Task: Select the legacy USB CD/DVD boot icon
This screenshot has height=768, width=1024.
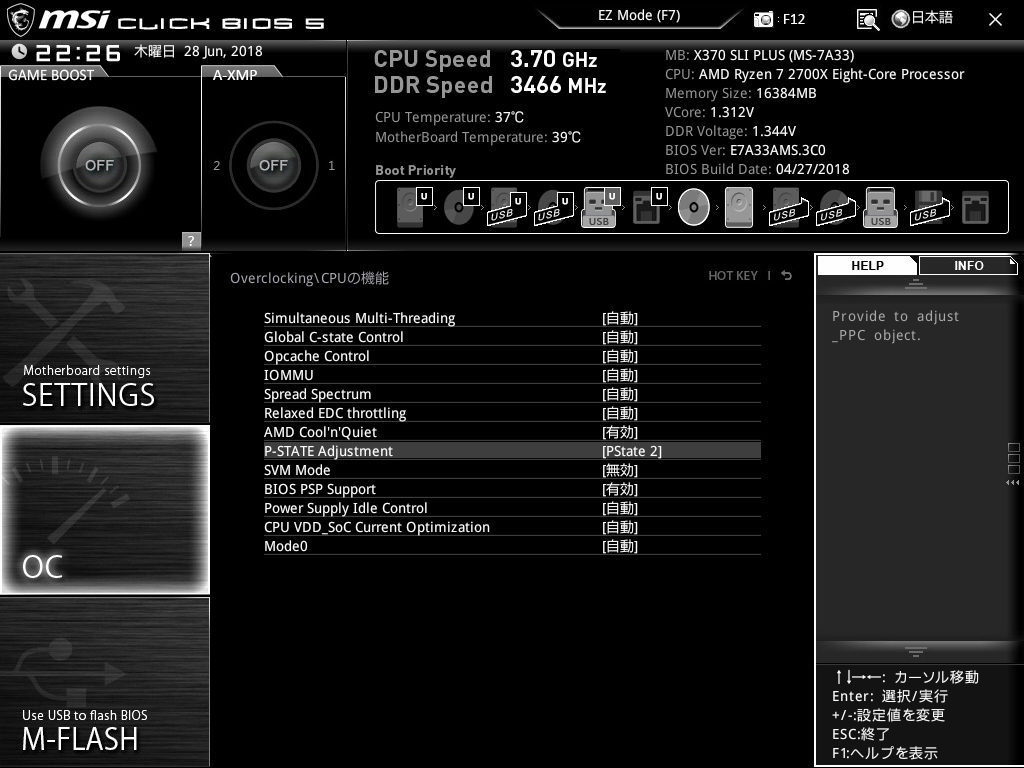Action: pos(835,208)
